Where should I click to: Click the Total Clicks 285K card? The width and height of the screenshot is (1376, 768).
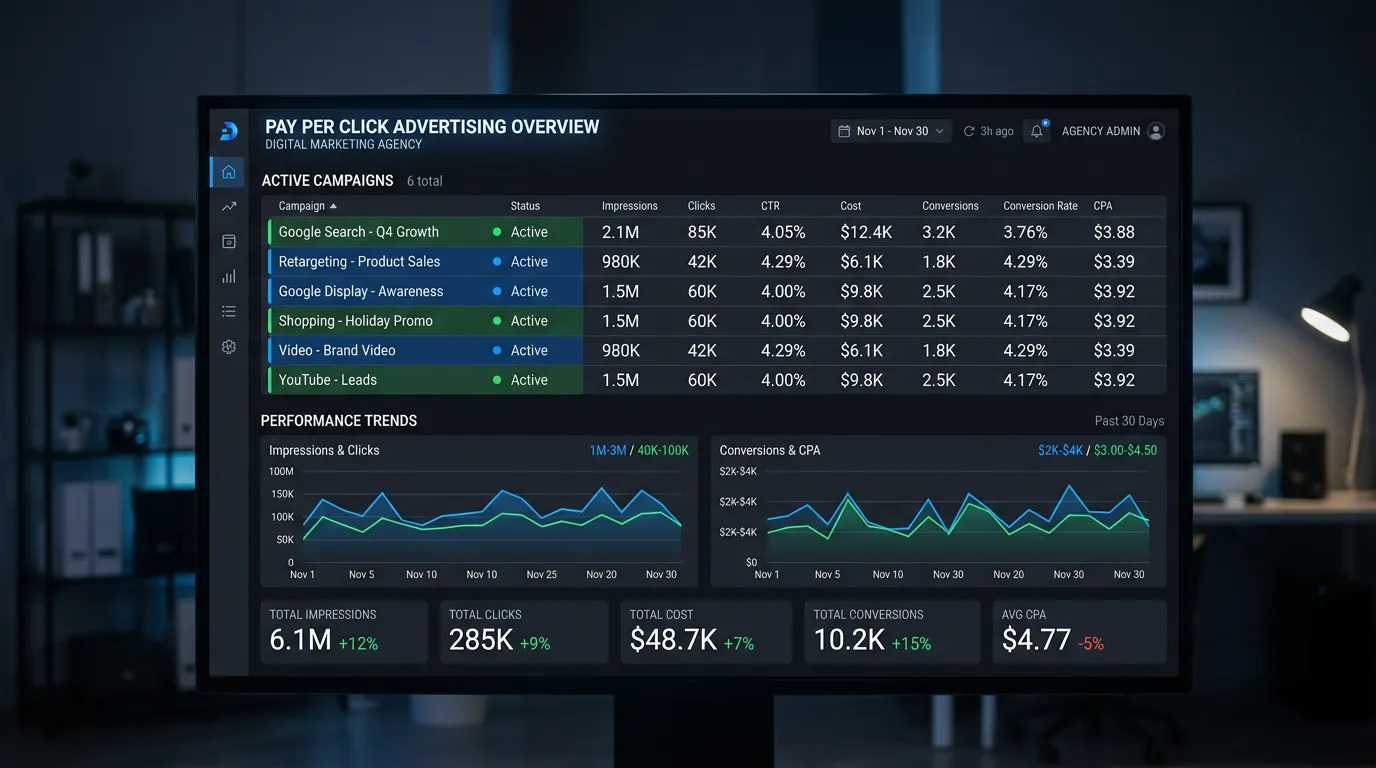point(524,631)
